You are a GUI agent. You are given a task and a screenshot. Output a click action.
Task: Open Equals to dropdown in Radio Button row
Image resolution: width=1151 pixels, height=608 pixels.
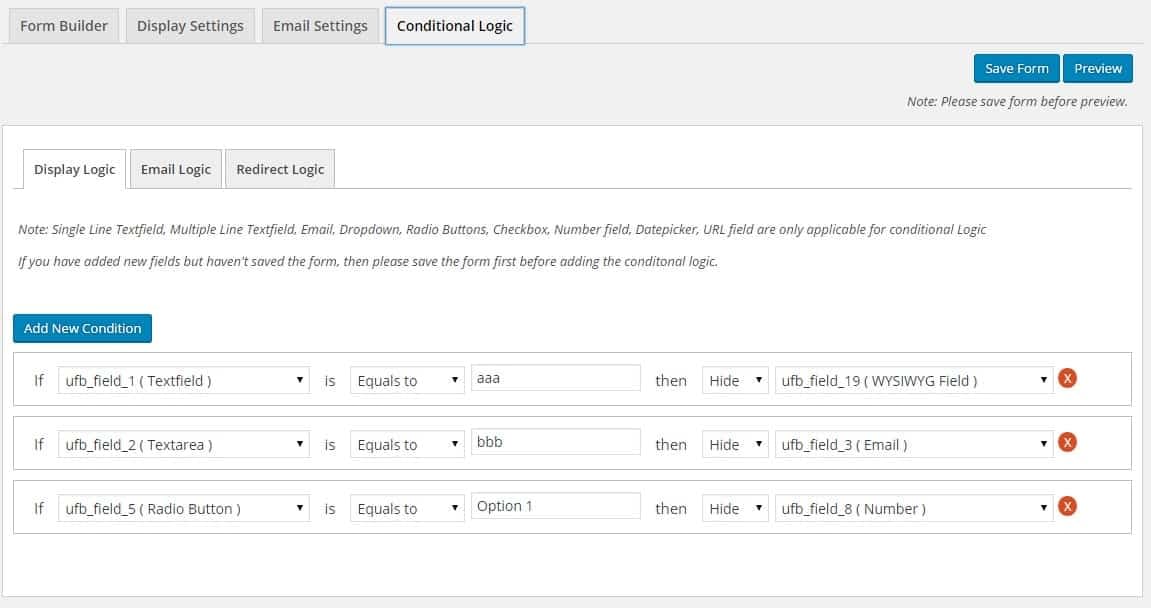click(x=407, y=508)
